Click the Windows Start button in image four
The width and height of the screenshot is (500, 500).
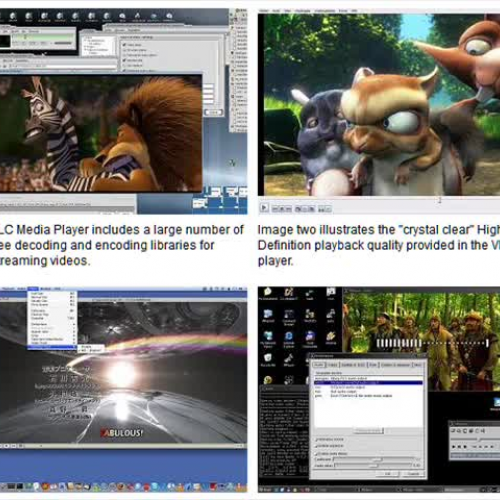tap(265, 490)
